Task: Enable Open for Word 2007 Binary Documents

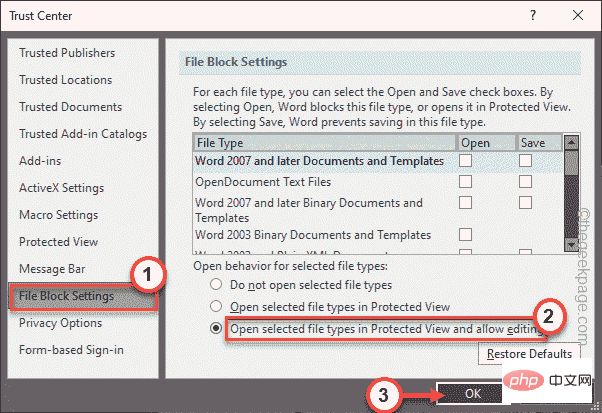Action: tap(465, 202)
